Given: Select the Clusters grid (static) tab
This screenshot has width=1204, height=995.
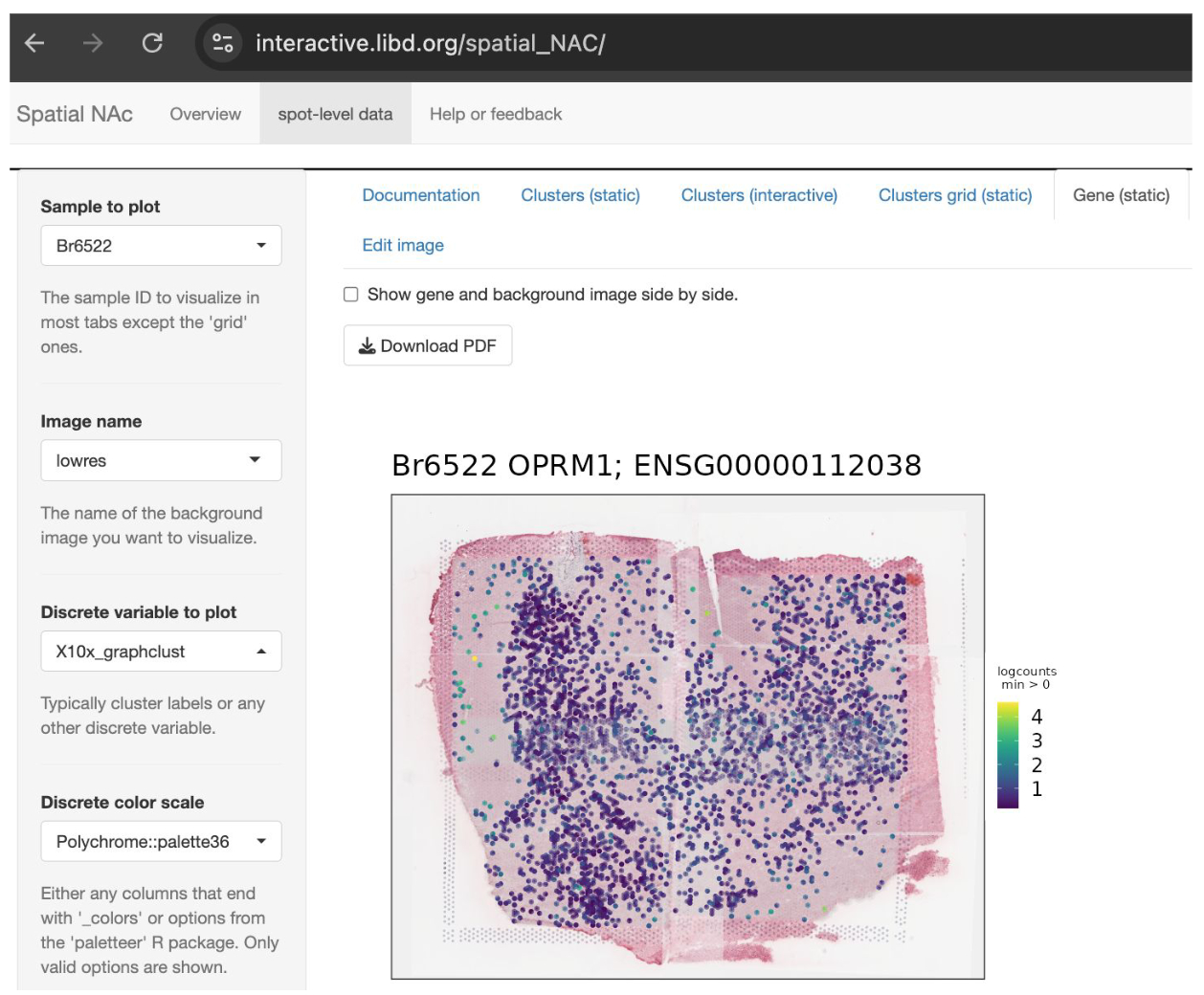Looking at the screenshot, I should pyautogui.click(x=954, y=195).
